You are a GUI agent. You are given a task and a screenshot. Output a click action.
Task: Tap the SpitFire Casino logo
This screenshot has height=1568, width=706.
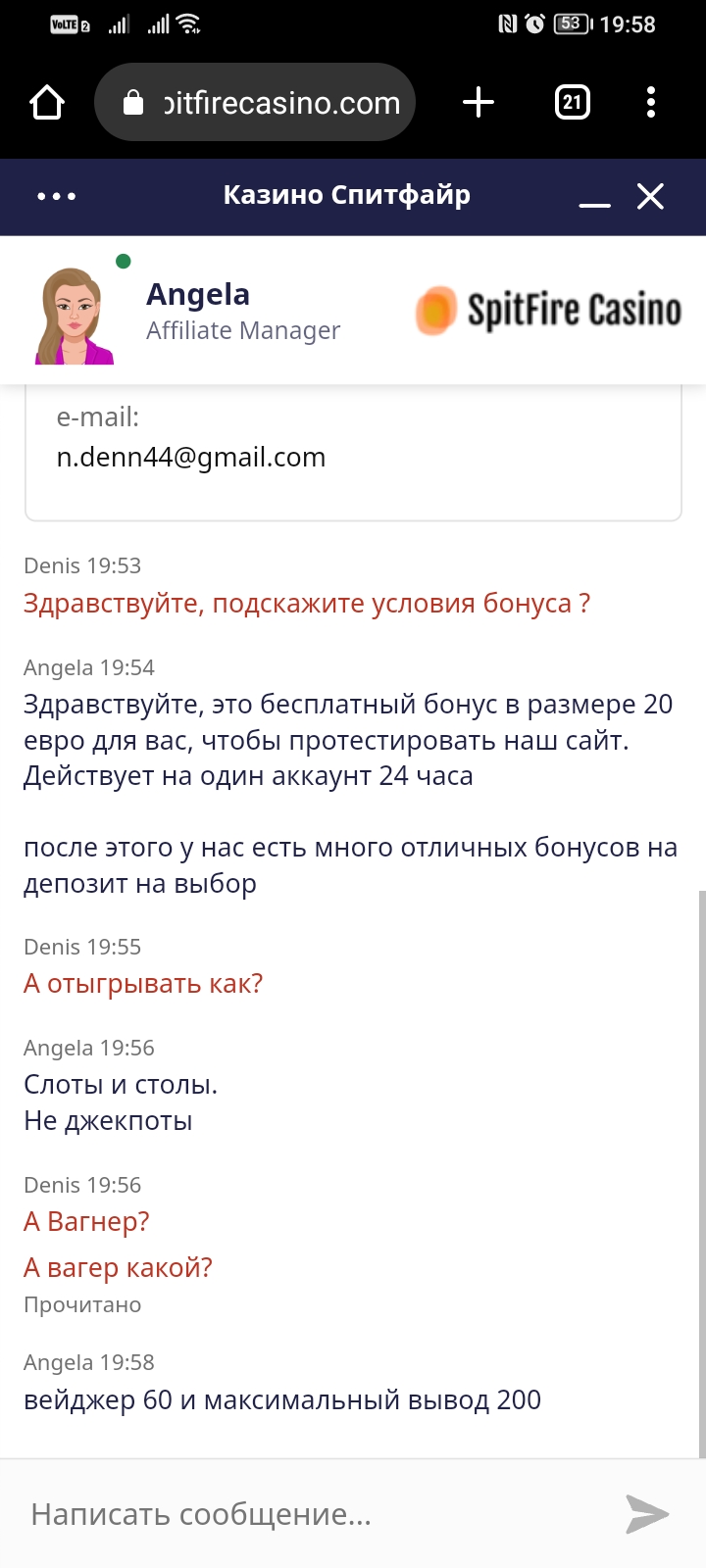coord(549,311)
